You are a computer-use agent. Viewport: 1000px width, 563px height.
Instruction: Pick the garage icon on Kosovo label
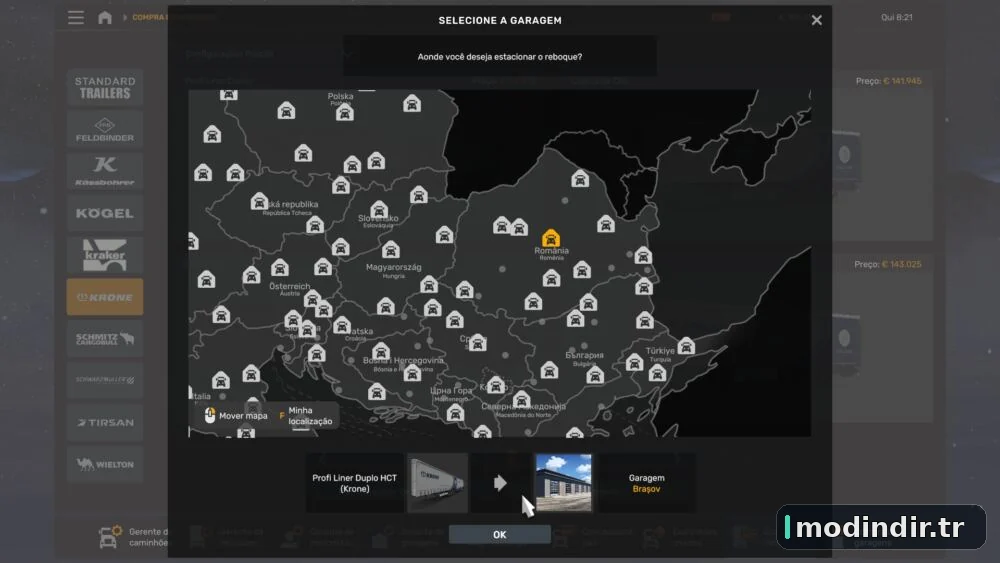coord(496,385)
